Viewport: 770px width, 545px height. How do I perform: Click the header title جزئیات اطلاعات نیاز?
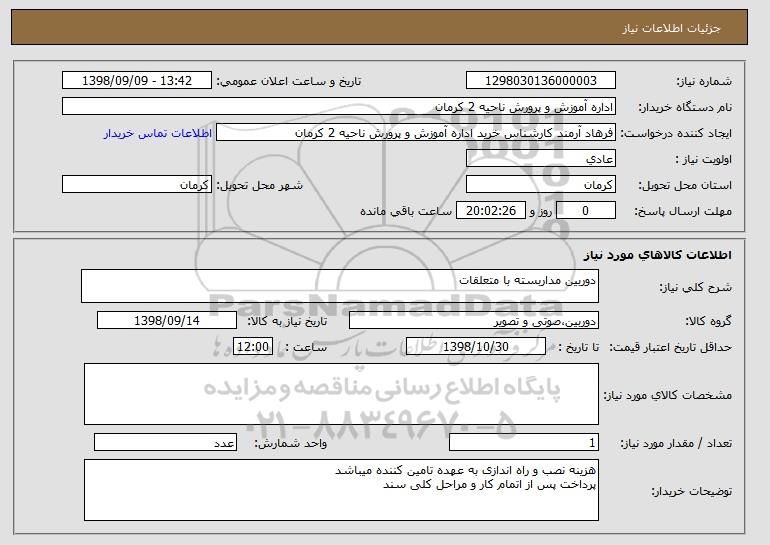671,28
